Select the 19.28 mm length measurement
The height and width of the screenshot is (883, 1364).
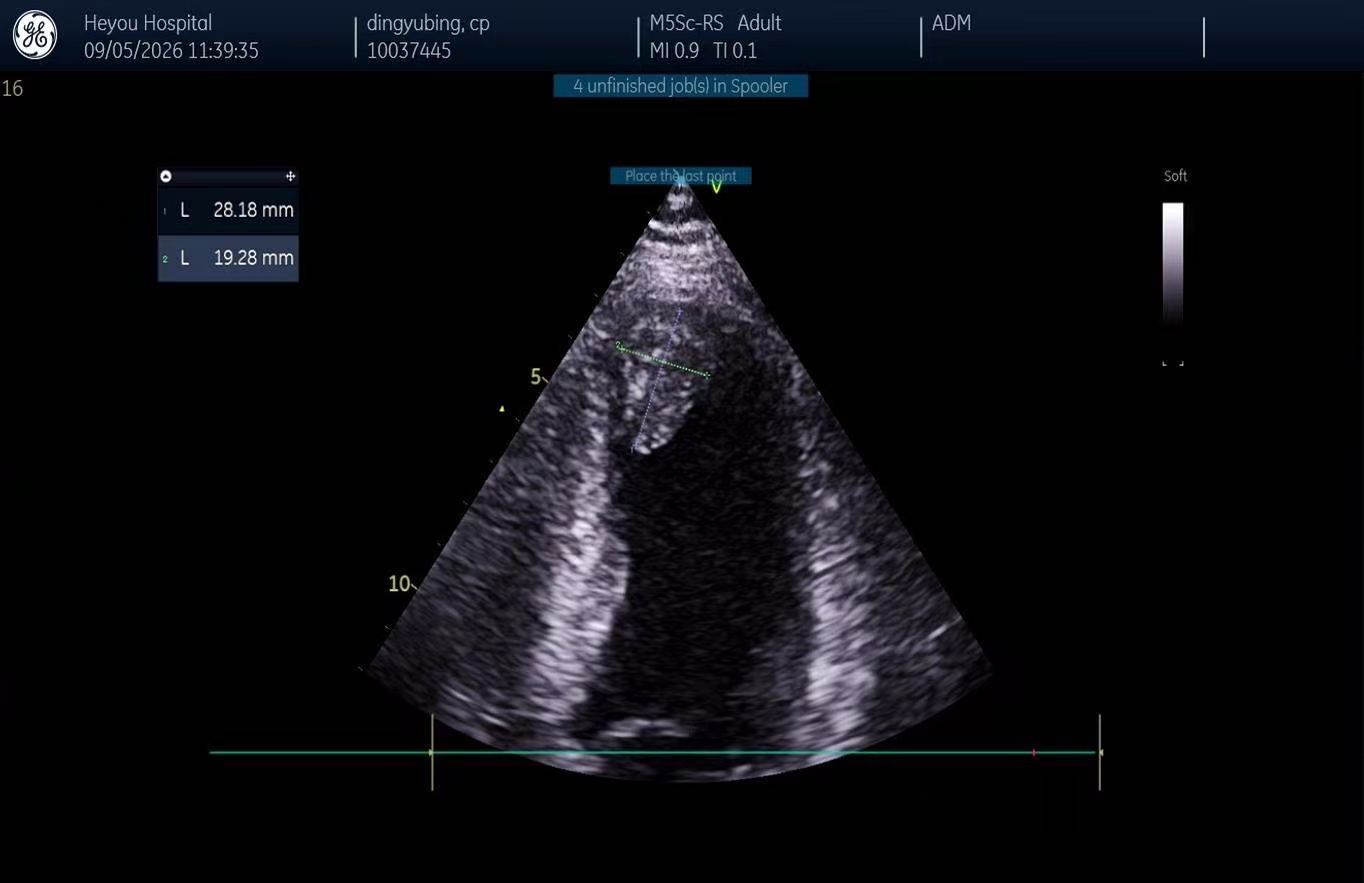tap(228, 258)
